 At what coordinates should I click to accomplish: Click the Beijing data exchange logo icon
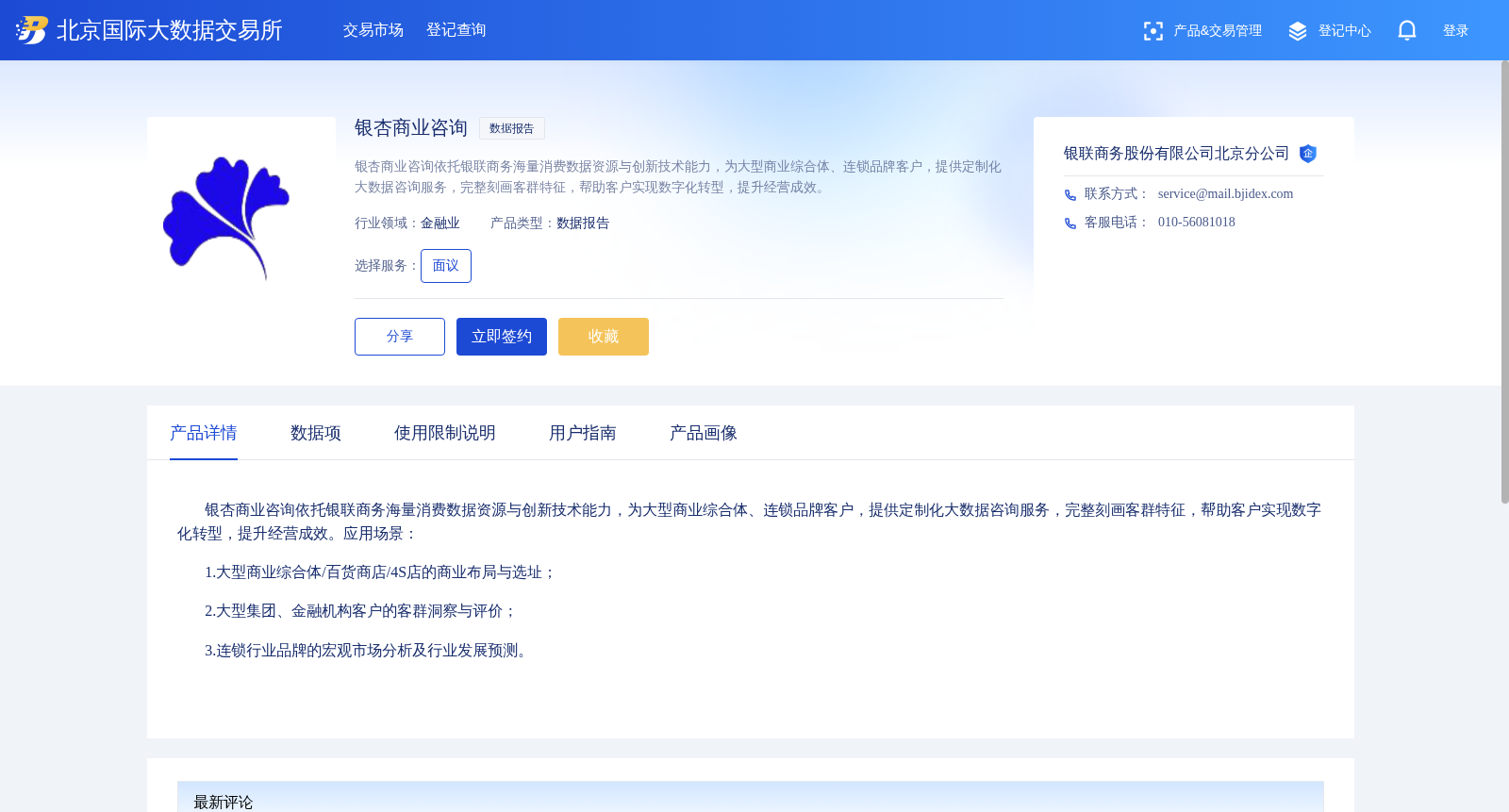(x=31, y=30)
